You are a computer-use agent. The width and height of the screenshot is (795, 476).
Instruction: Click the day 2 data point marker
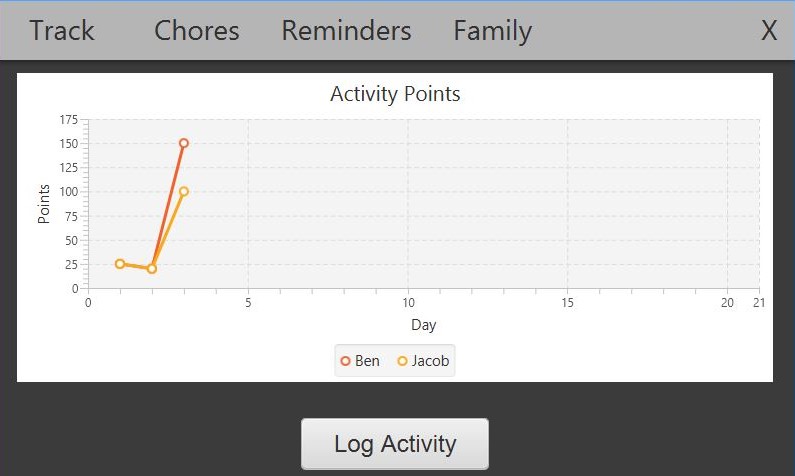click(x=152, y=269)
